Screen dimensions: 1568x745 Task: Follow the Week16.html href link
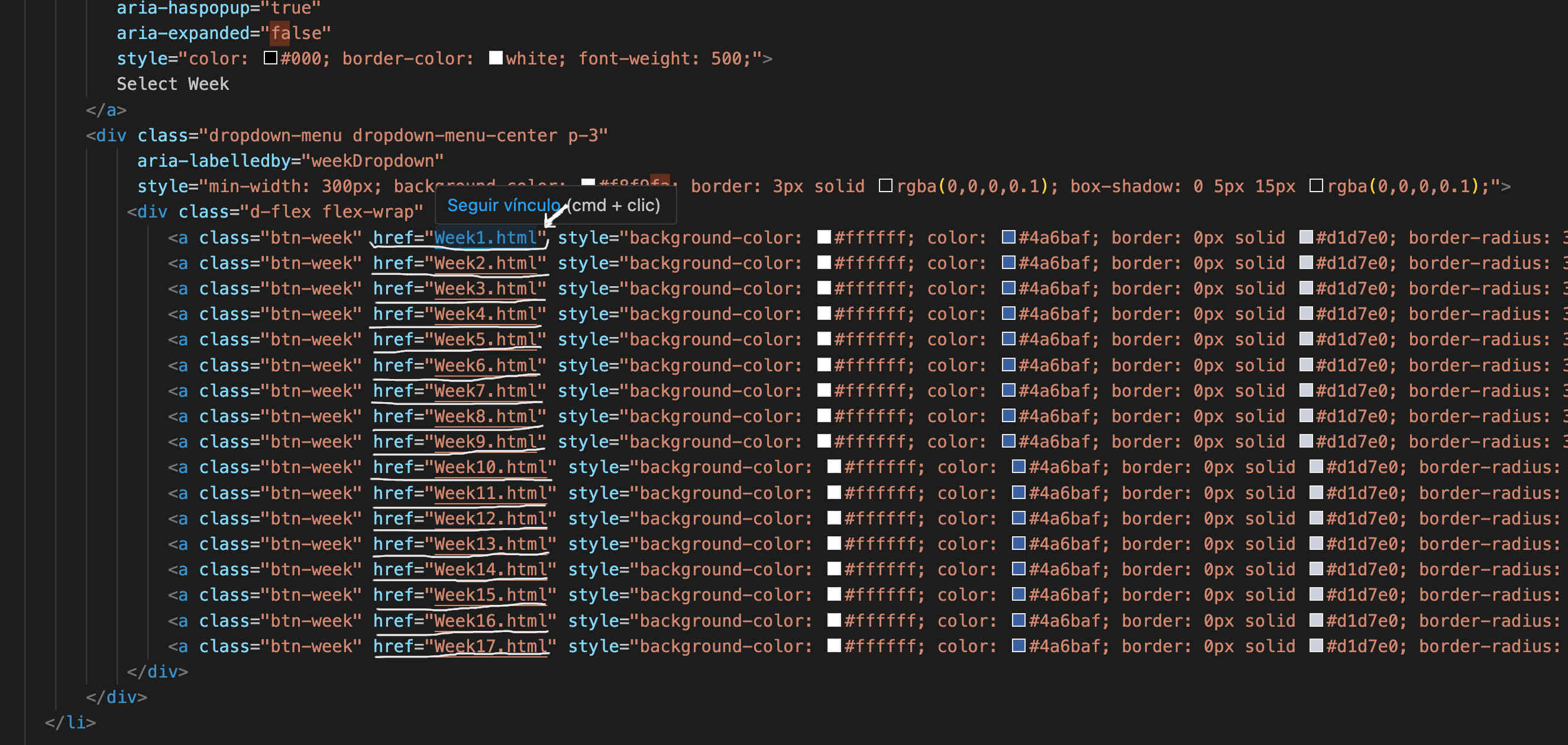pos(490,621)
